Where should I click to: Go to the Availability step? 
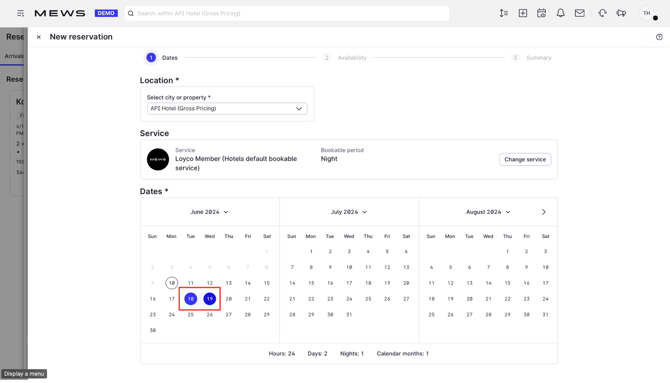click(x=345, y=58)
